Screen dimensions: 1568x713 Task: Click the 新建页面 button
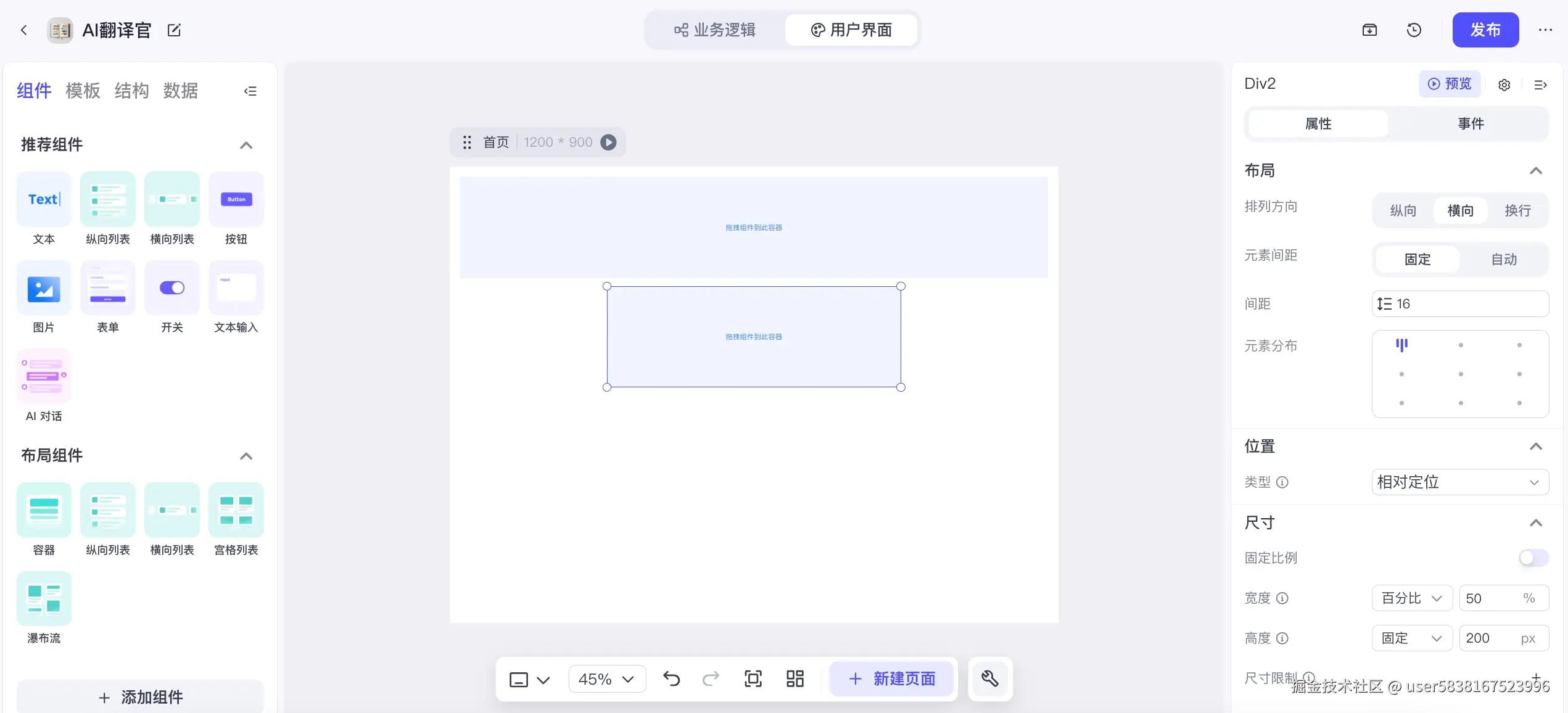click(x=891, y=679)
